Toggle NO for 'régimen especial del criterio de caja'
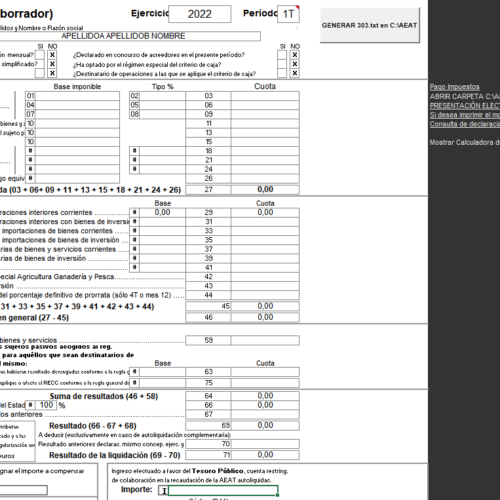 coord(295,64)
